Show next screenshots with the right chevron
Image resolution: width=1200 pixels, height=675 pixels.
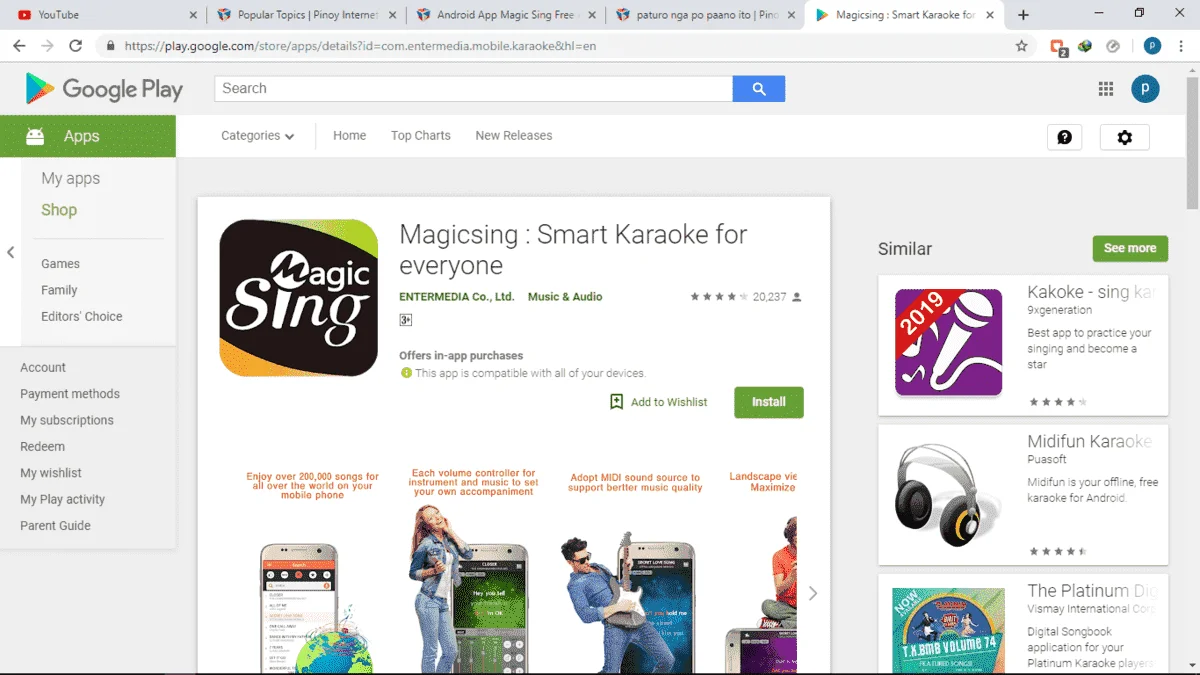coord(812,593)
